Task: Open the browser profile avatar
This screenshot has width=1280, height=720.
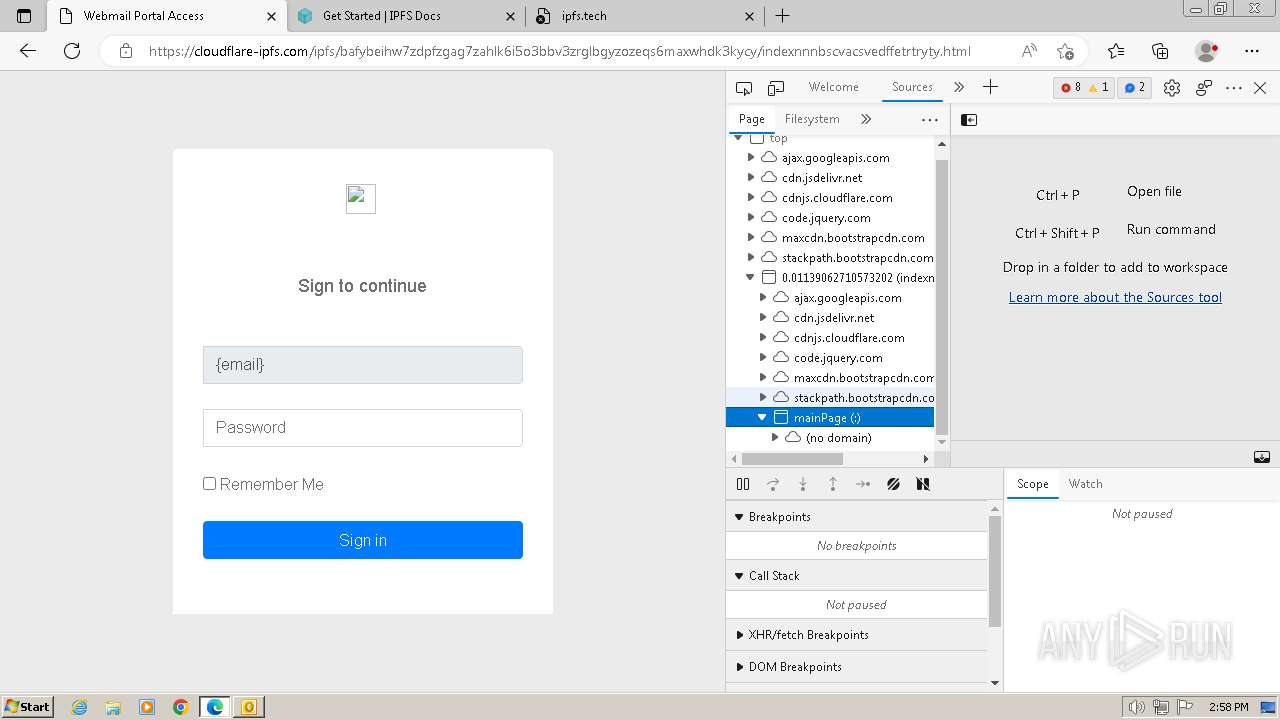Action: (x=1207, y=51)
